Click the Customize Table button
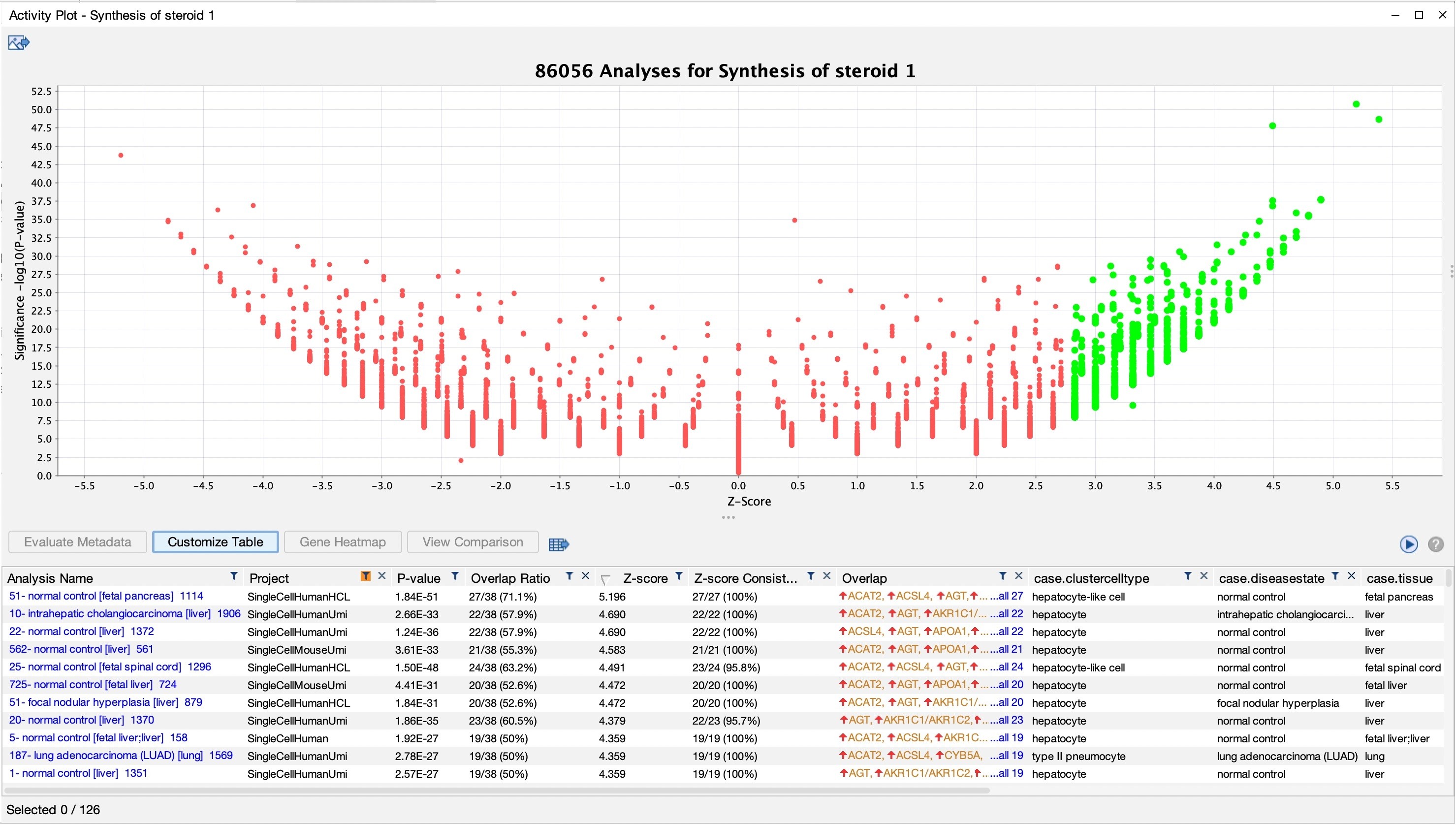The width and height of the screenshot is (1456, 825). click(x=215, y=542)
